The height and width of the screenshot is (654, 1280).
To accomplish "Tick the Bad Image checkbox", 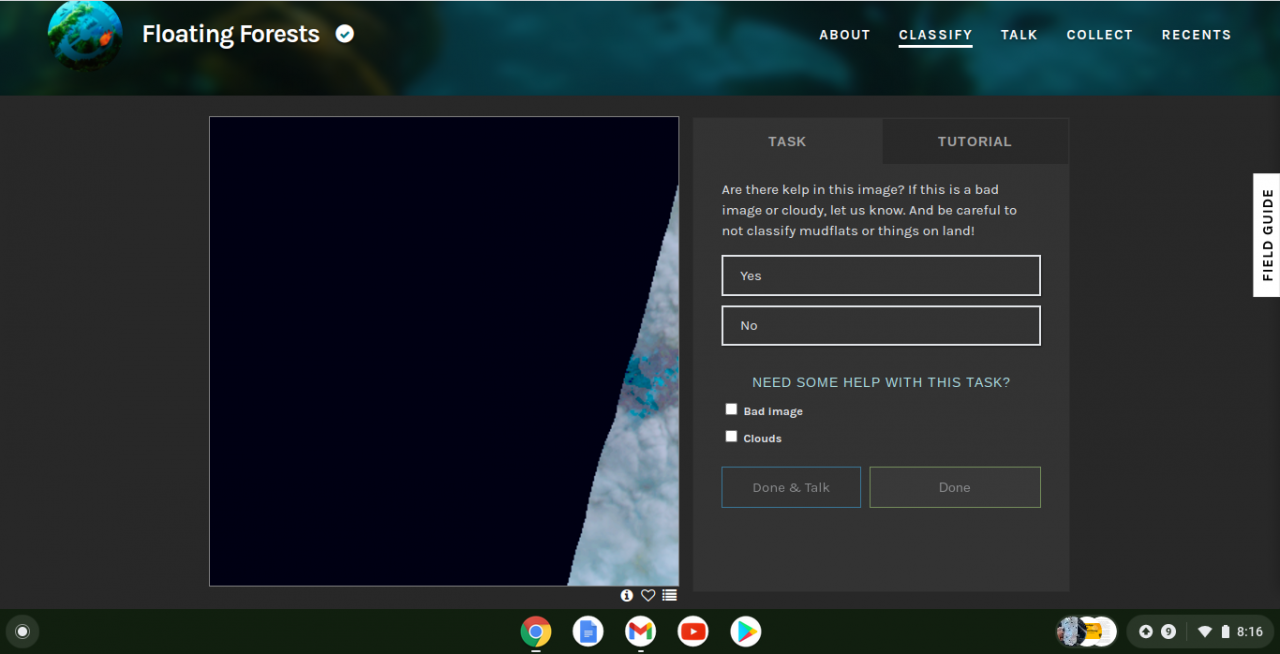I will (x=731, y=409).
